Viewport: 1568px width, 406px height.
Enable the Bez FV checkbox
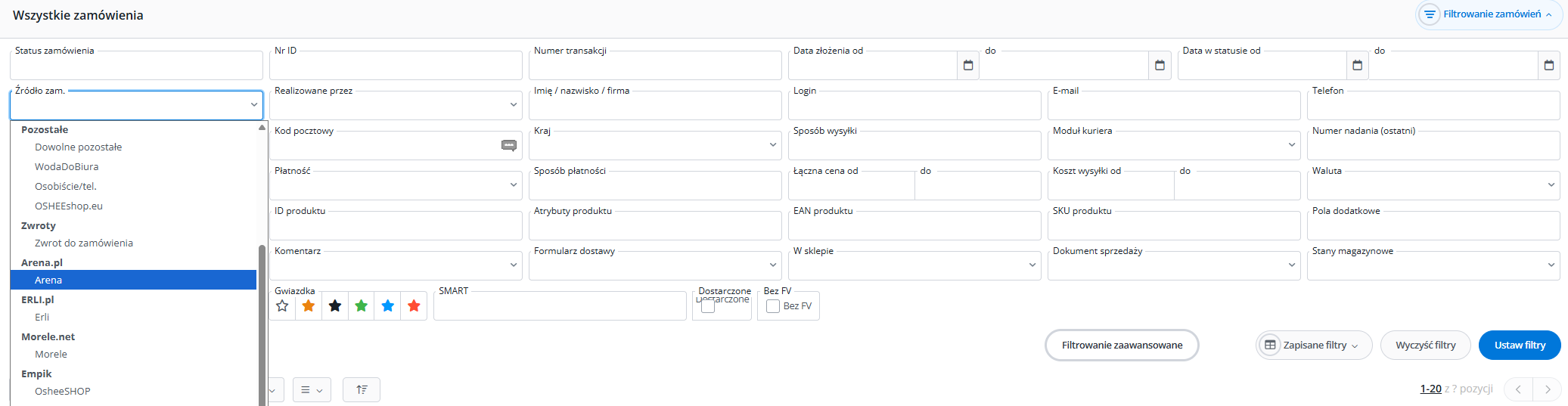tap(773, 306)
